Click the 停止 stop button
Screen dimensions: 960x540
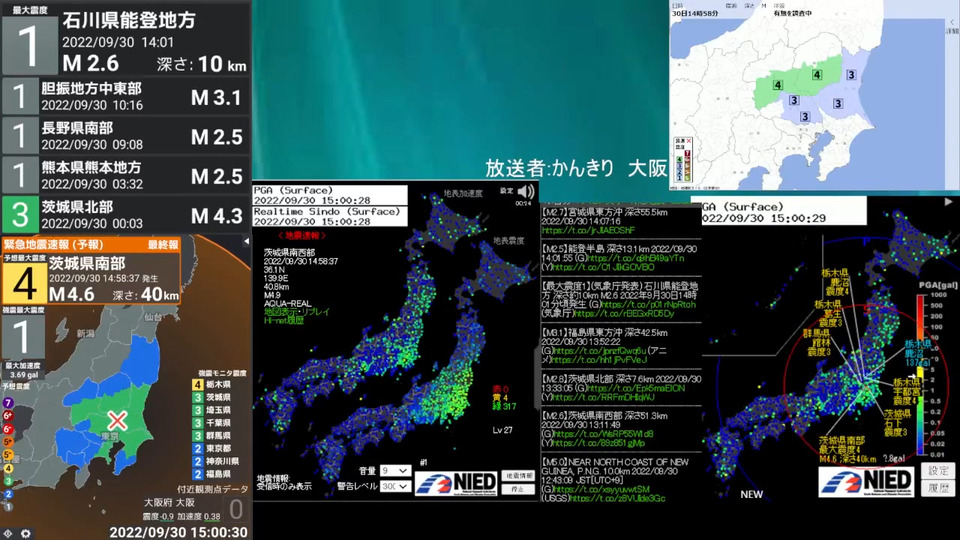[x=519, y=489]
